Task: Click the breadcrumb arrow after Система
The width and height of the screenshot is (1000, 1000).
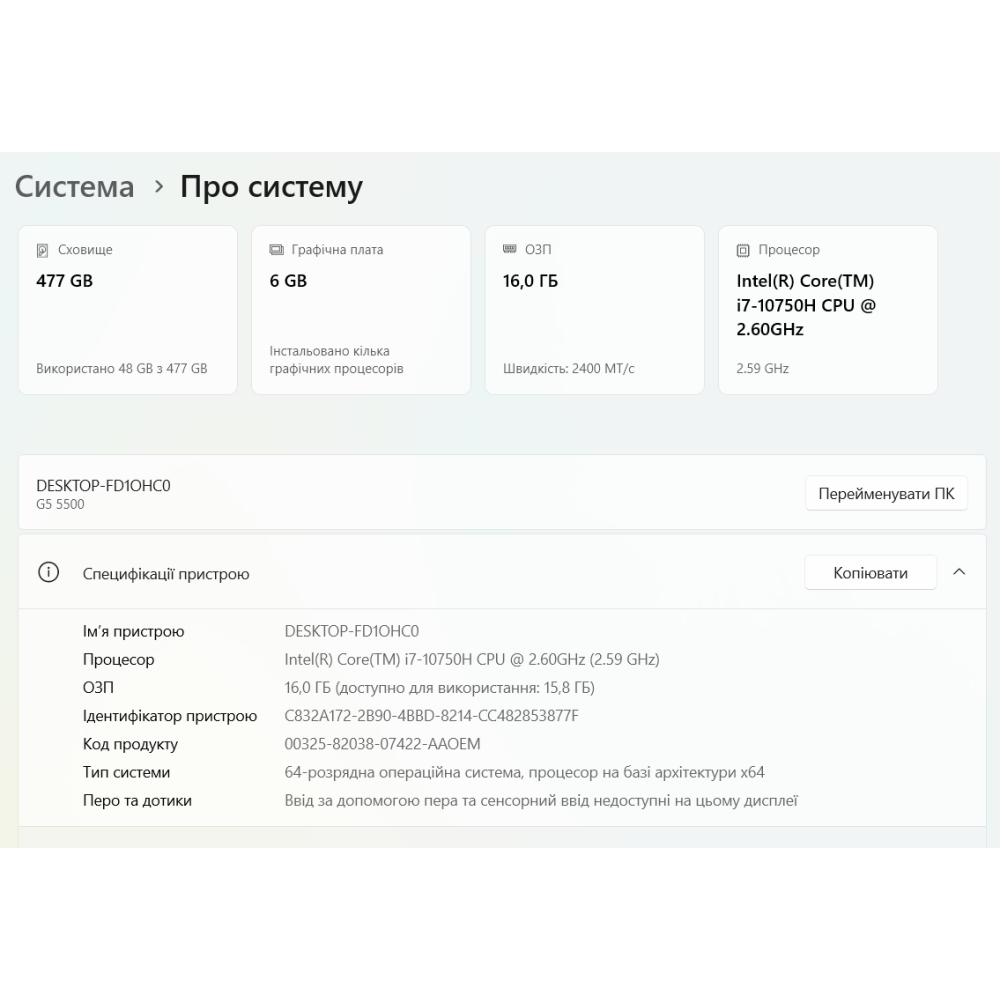Action: pos(158,187)
